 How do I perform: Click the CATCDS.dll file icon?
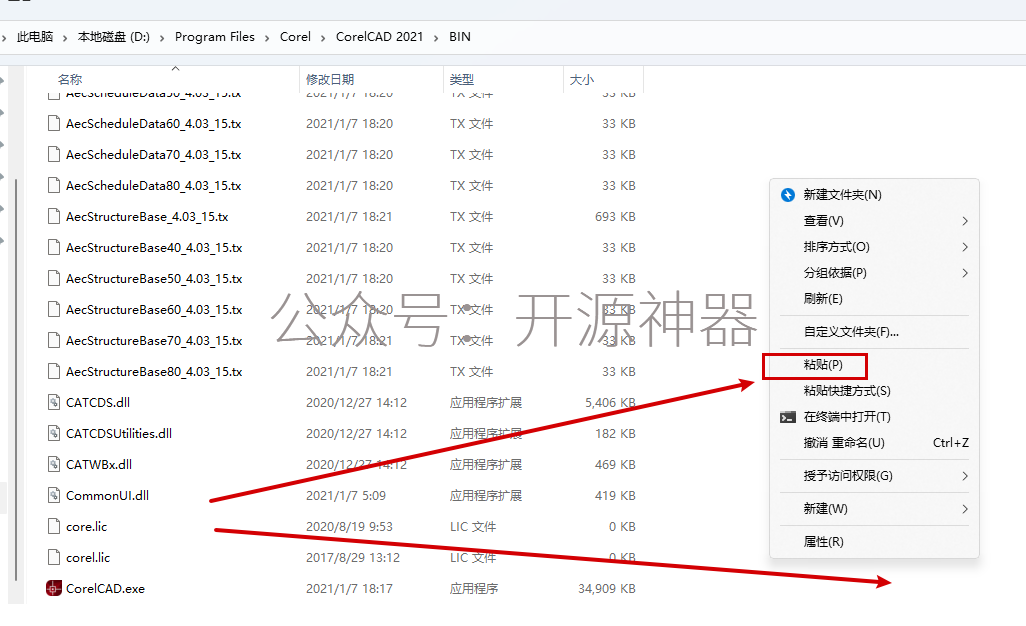[x=54, y=402]
